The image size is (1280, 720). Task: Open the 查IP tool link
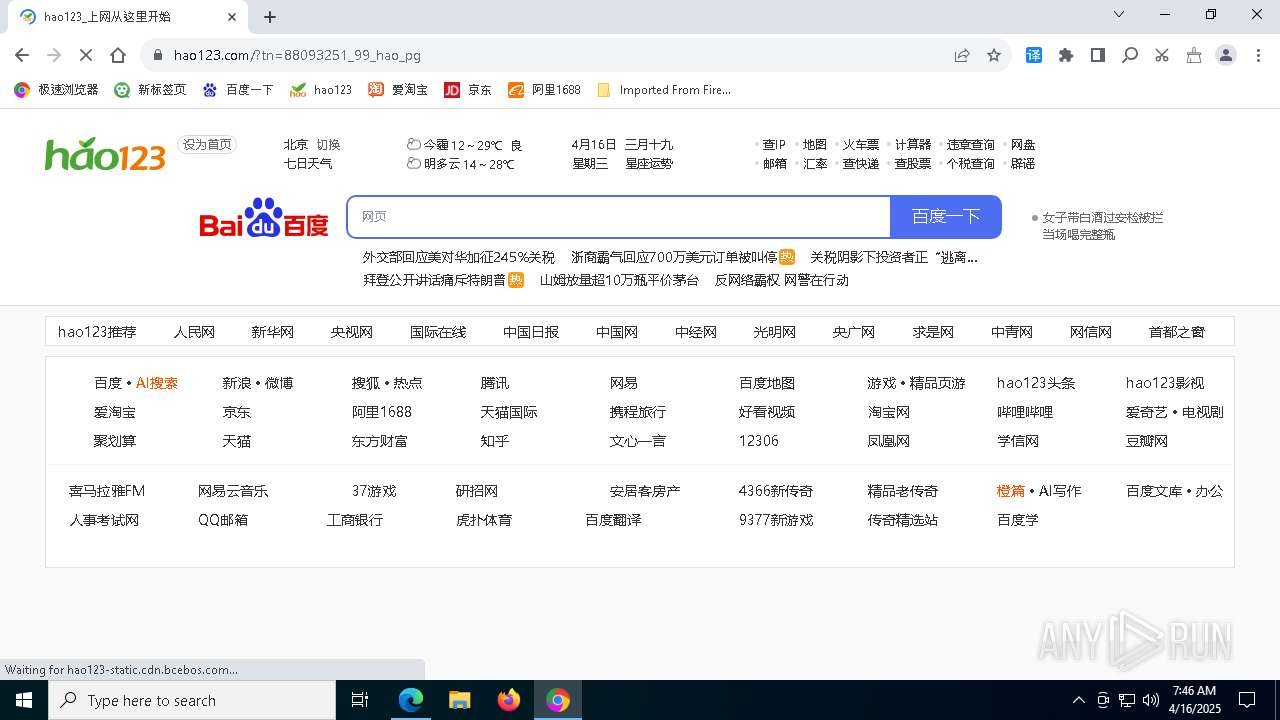tap(774, 145)
